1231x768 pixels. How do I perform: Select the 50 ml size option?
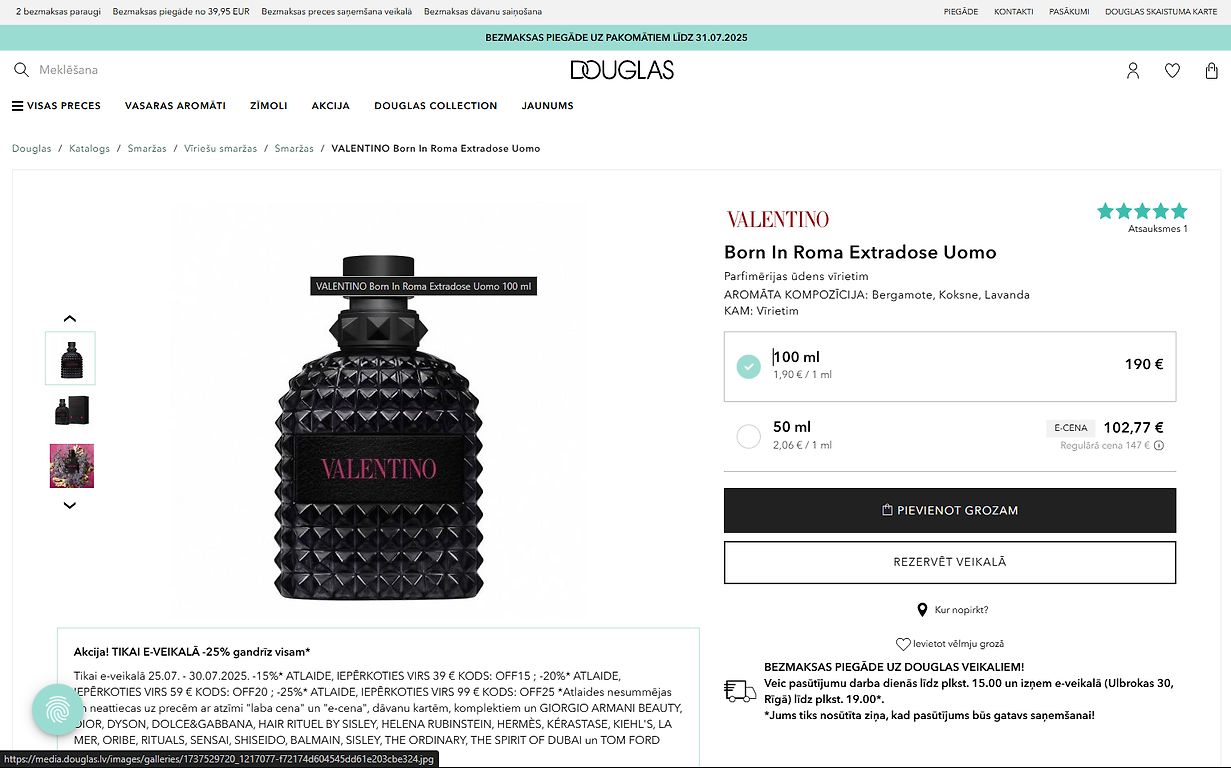(950, 436)
